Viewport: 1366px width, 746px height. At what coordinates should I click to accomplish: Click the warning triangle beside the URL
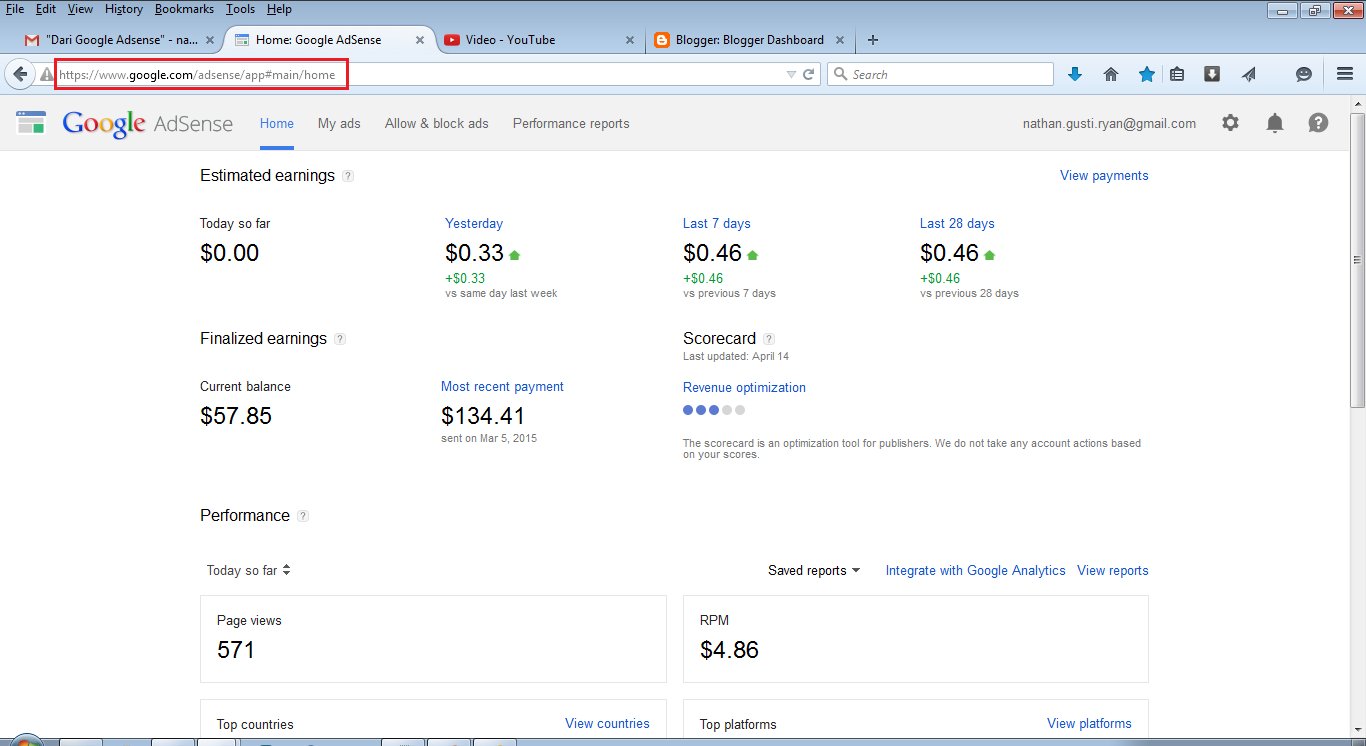tap(46, 75)
